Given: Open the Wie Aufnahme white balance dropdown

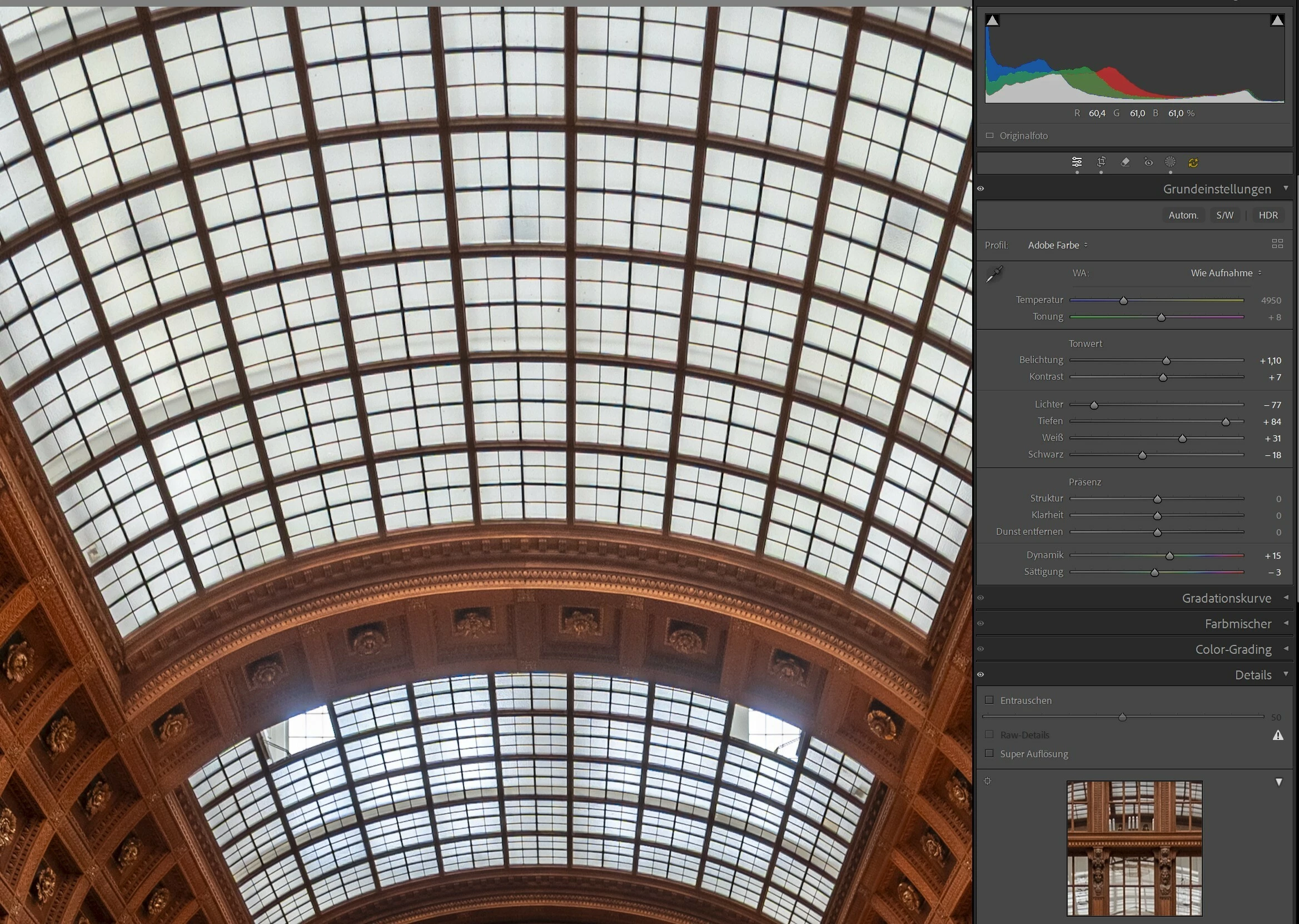Looking at the screenshot, I should (1226, 273).
